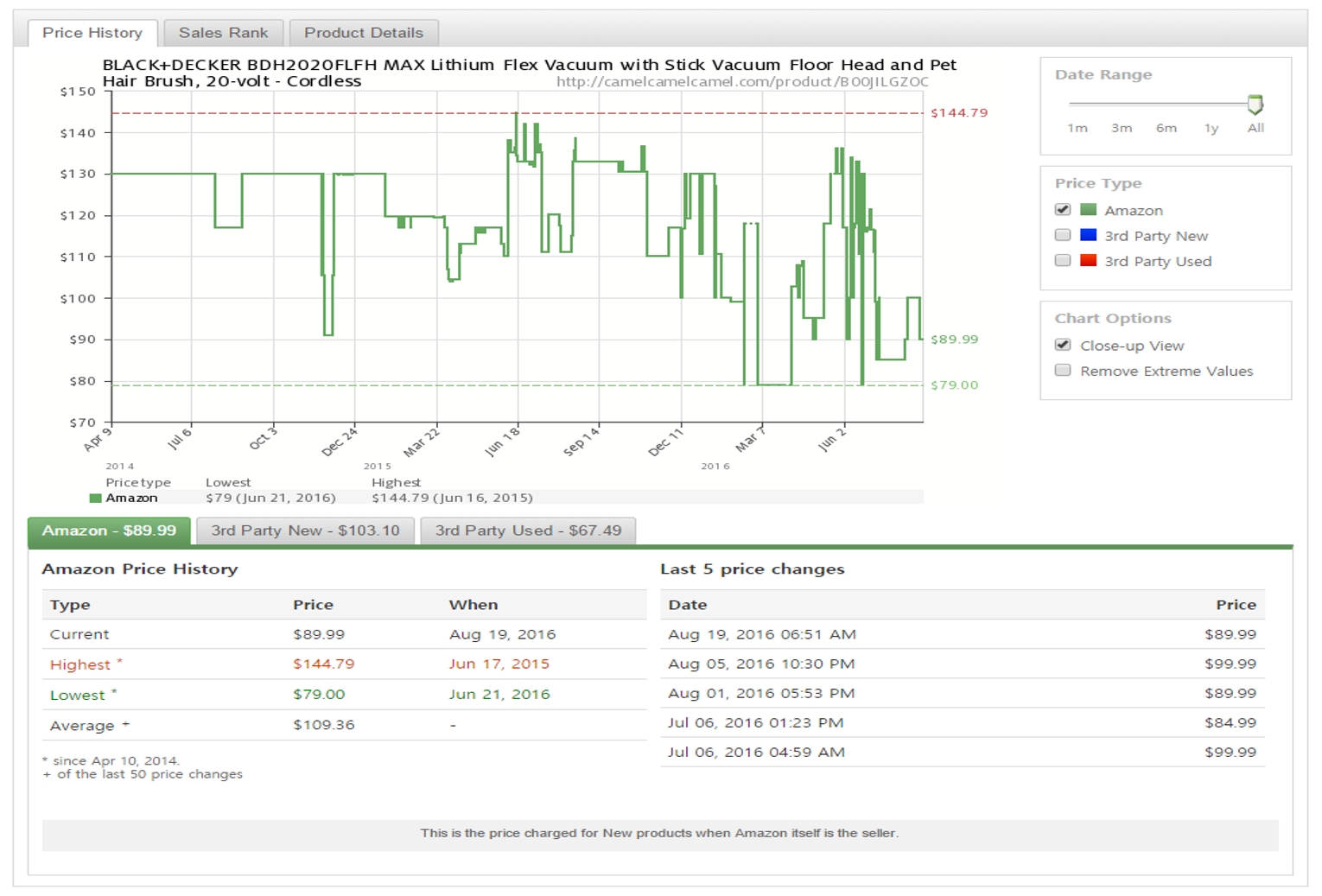1322x896 pixels.
Task: Click the blue 3rd Party New swatch
Action: pos(1088,235)
